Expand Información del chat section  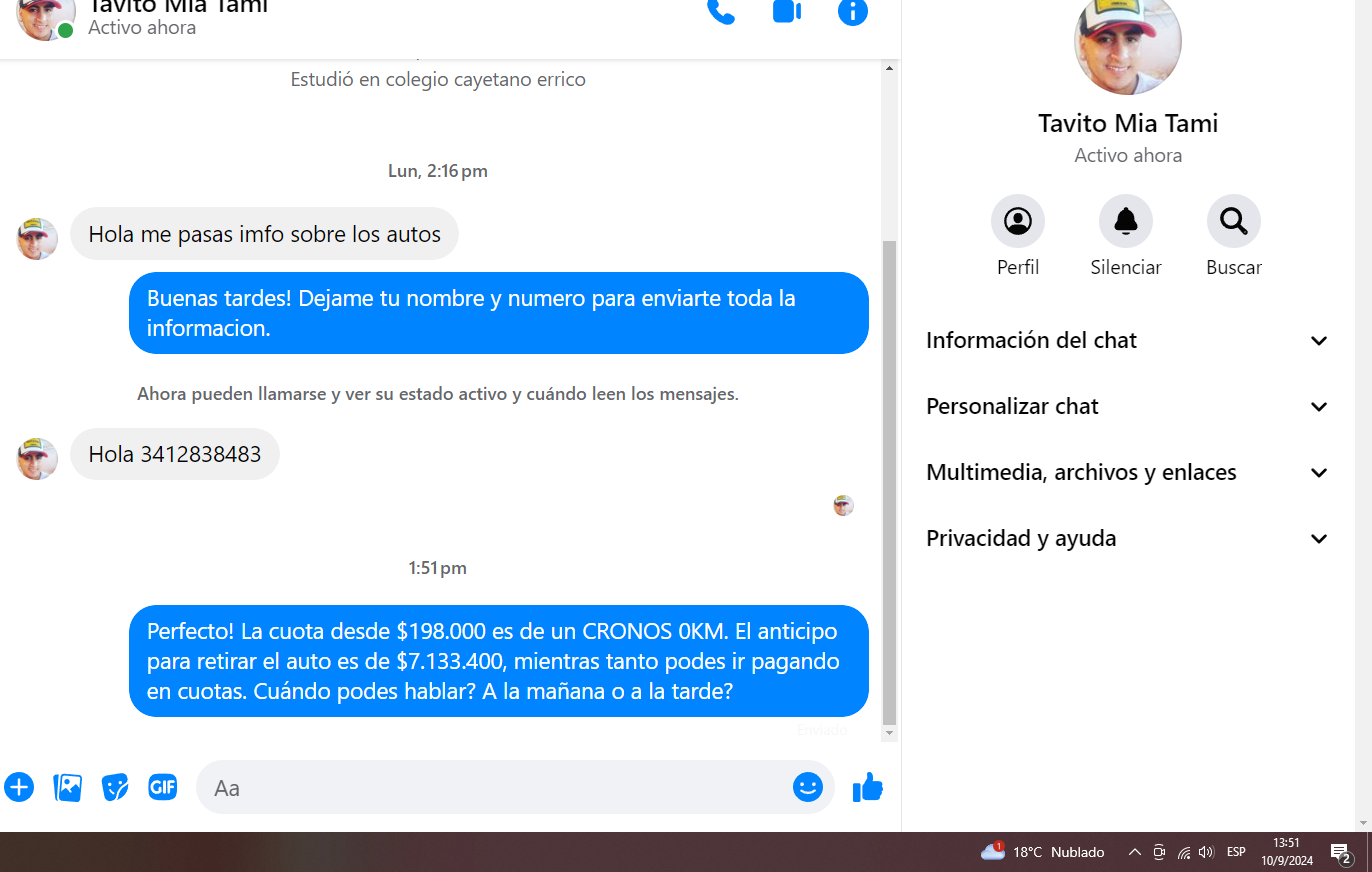point(1127,341)
